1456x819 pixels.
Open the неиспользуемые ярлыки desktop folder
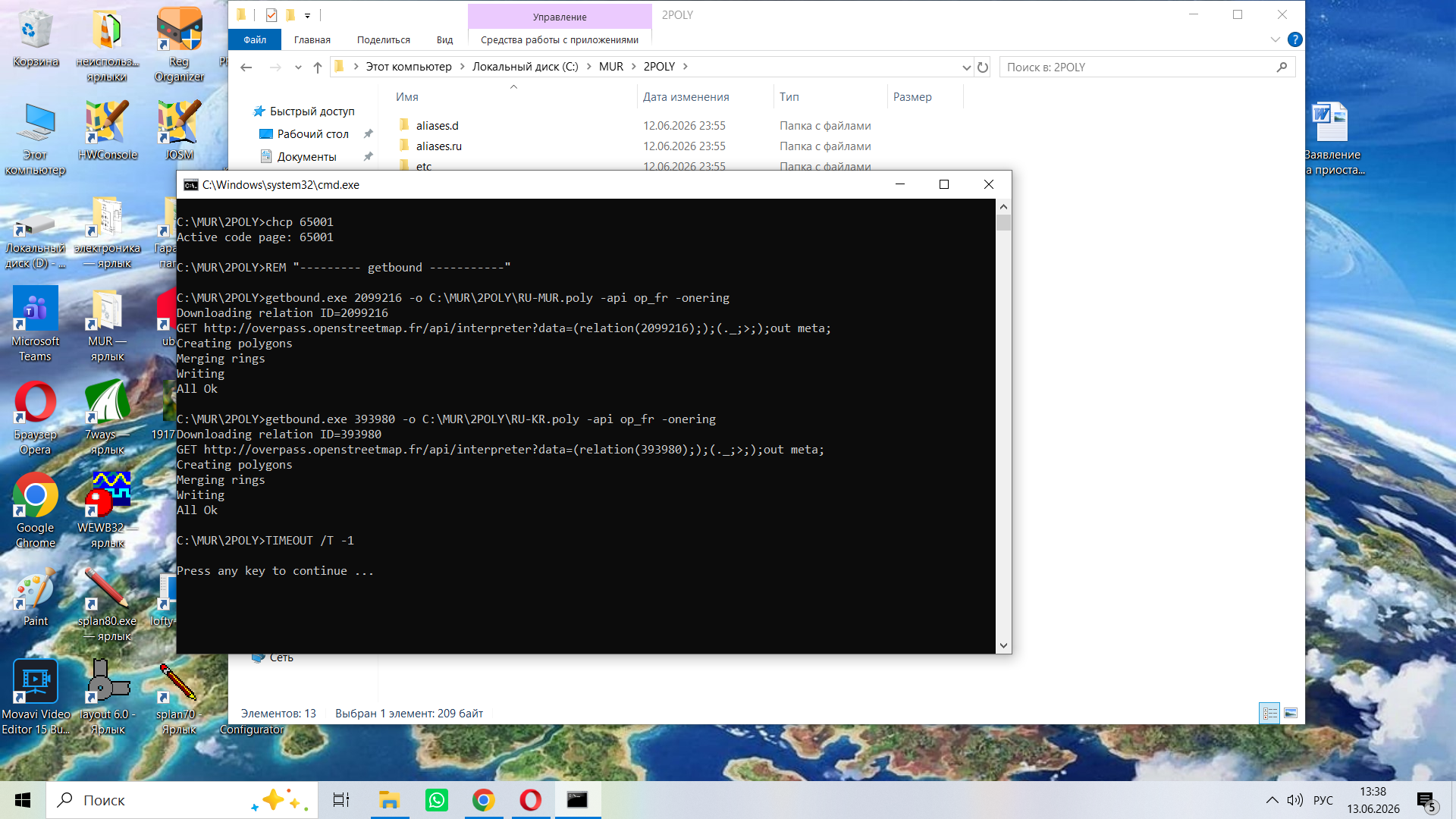107,44
